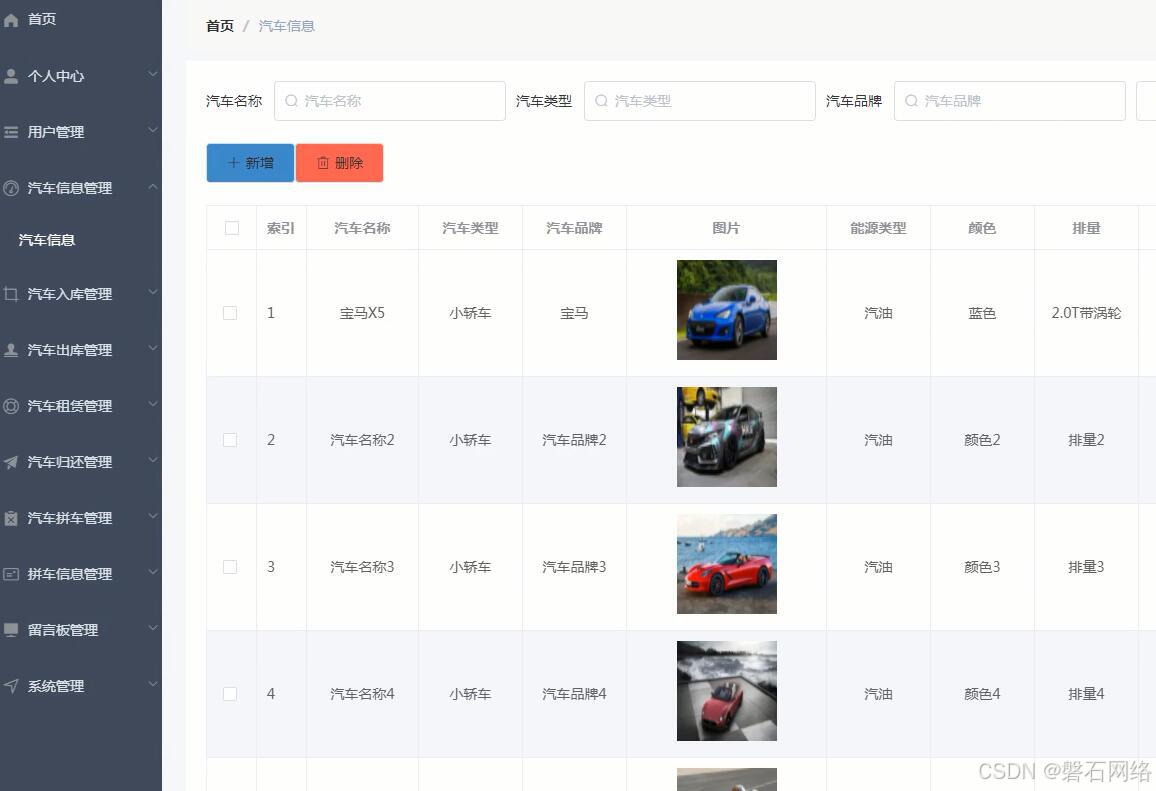Expand the 汽车租赁管理 chevron
1156x791 pixels.
pos(153,404)
